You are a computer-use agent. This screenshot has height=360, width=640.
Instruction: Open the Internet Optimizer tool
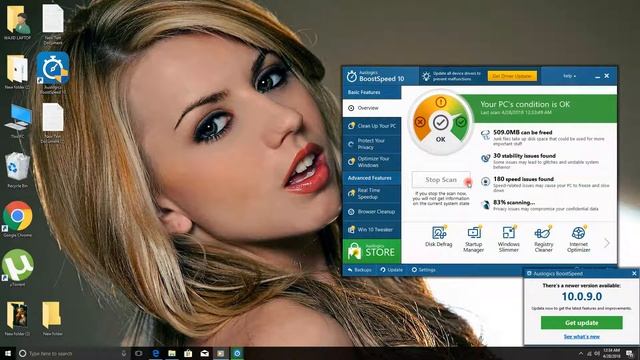(x=578, y=239)
